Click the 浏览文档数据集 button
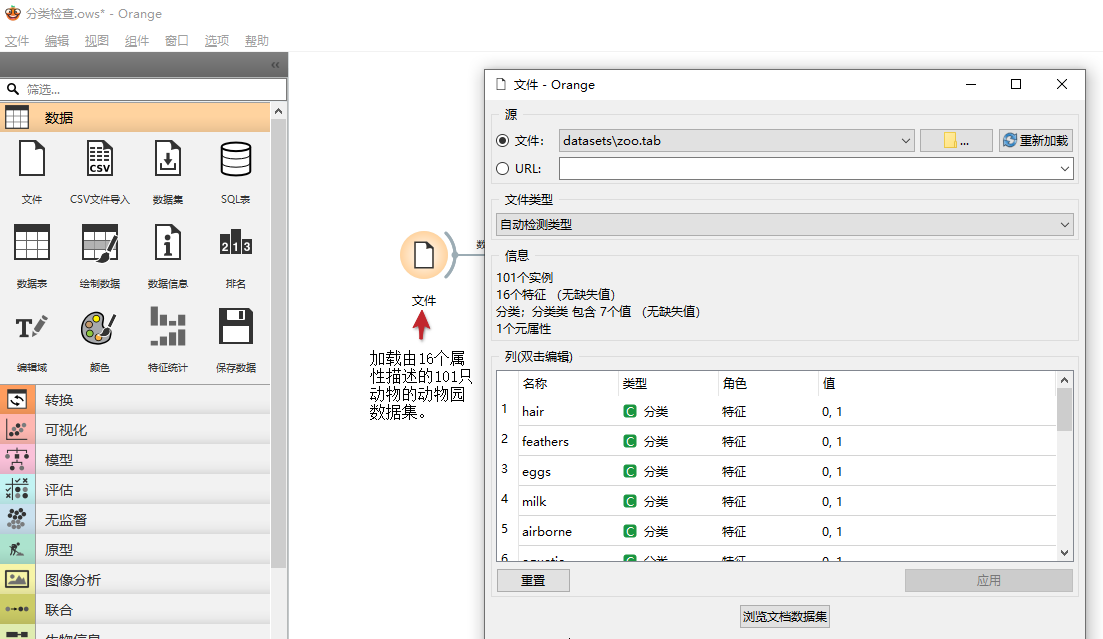This screenshot has height=639, width=1103. tap(785, 616)
